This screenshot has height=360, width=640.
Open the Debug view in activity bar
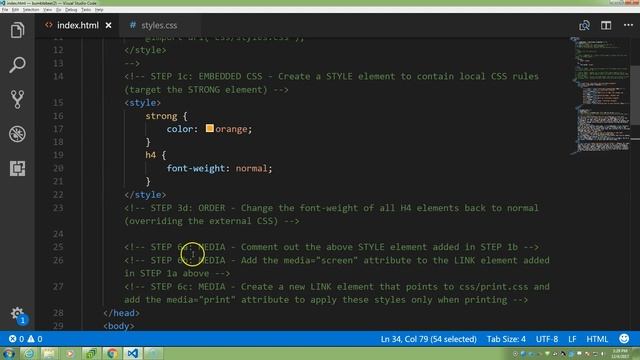tap(17, 134)
